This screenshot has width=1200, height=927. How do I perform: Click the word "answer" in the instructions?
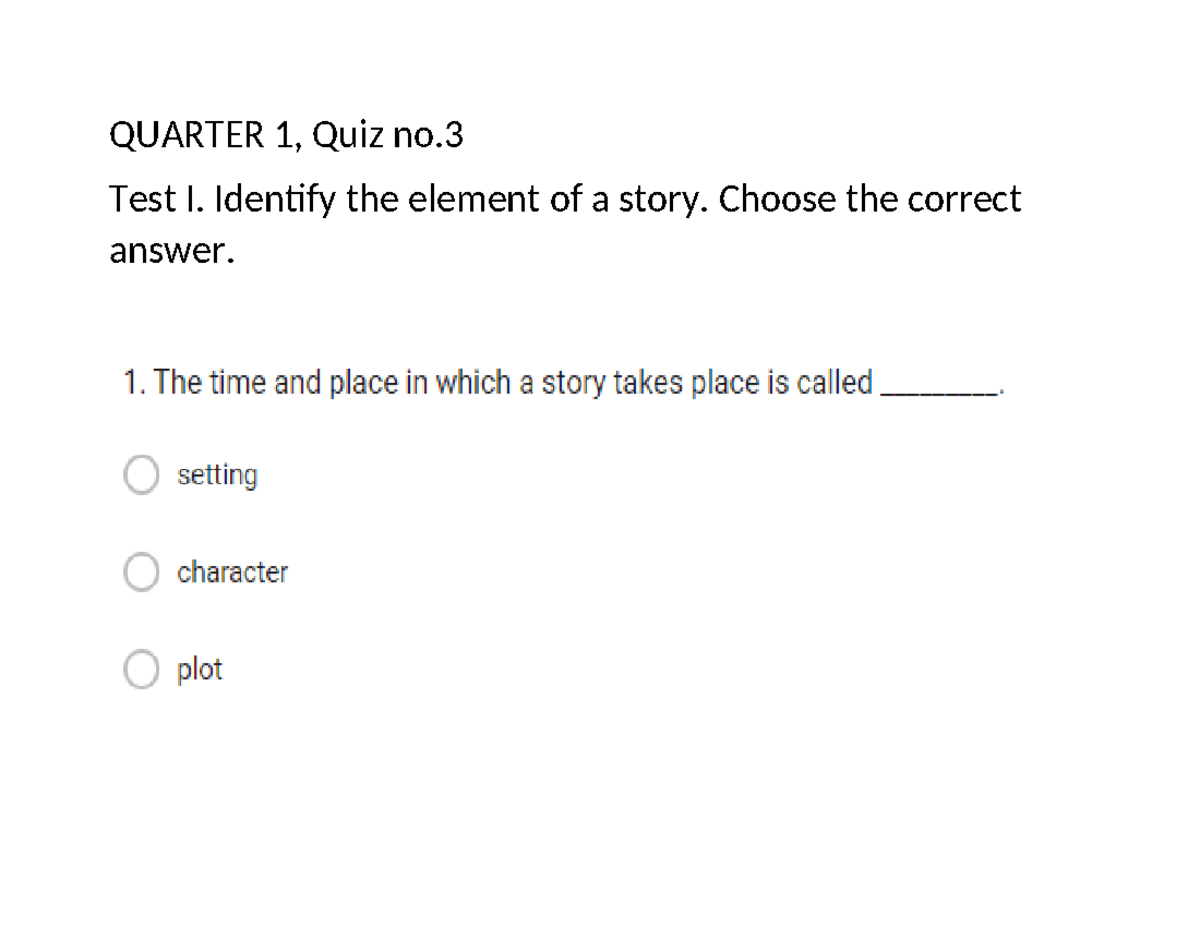coord(170,251)
